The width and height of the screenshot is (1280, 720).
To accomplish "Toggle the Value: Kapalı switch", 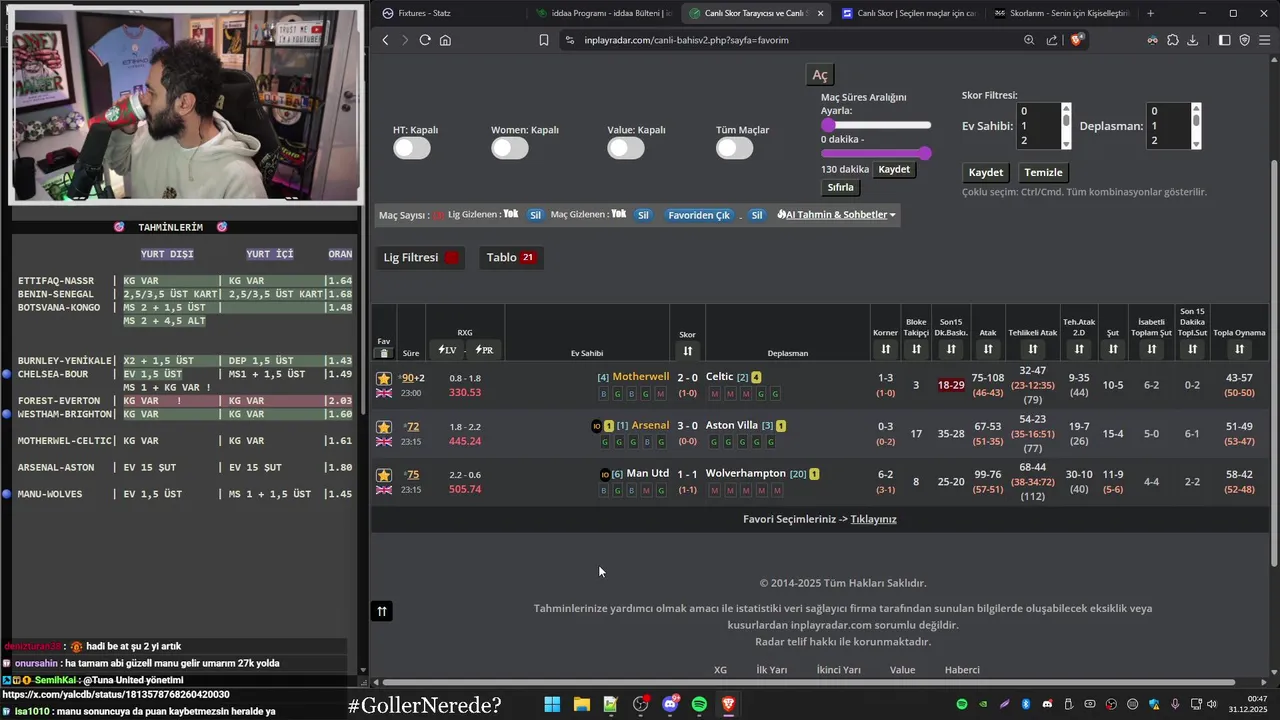I will click(x=626, y=148).
